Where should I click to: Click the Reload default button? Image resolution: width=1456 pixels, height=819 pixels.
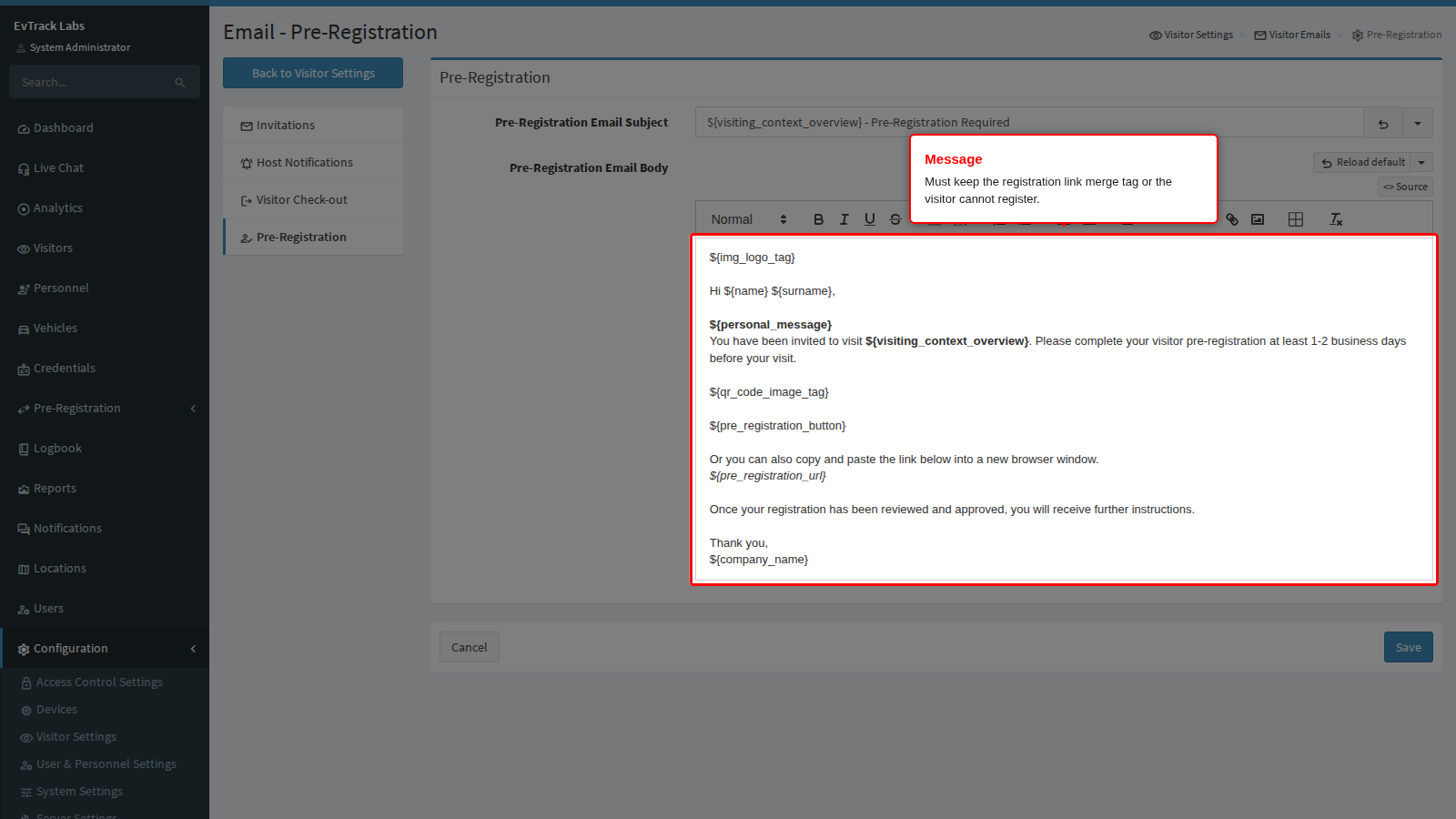tap(1362, 162)
